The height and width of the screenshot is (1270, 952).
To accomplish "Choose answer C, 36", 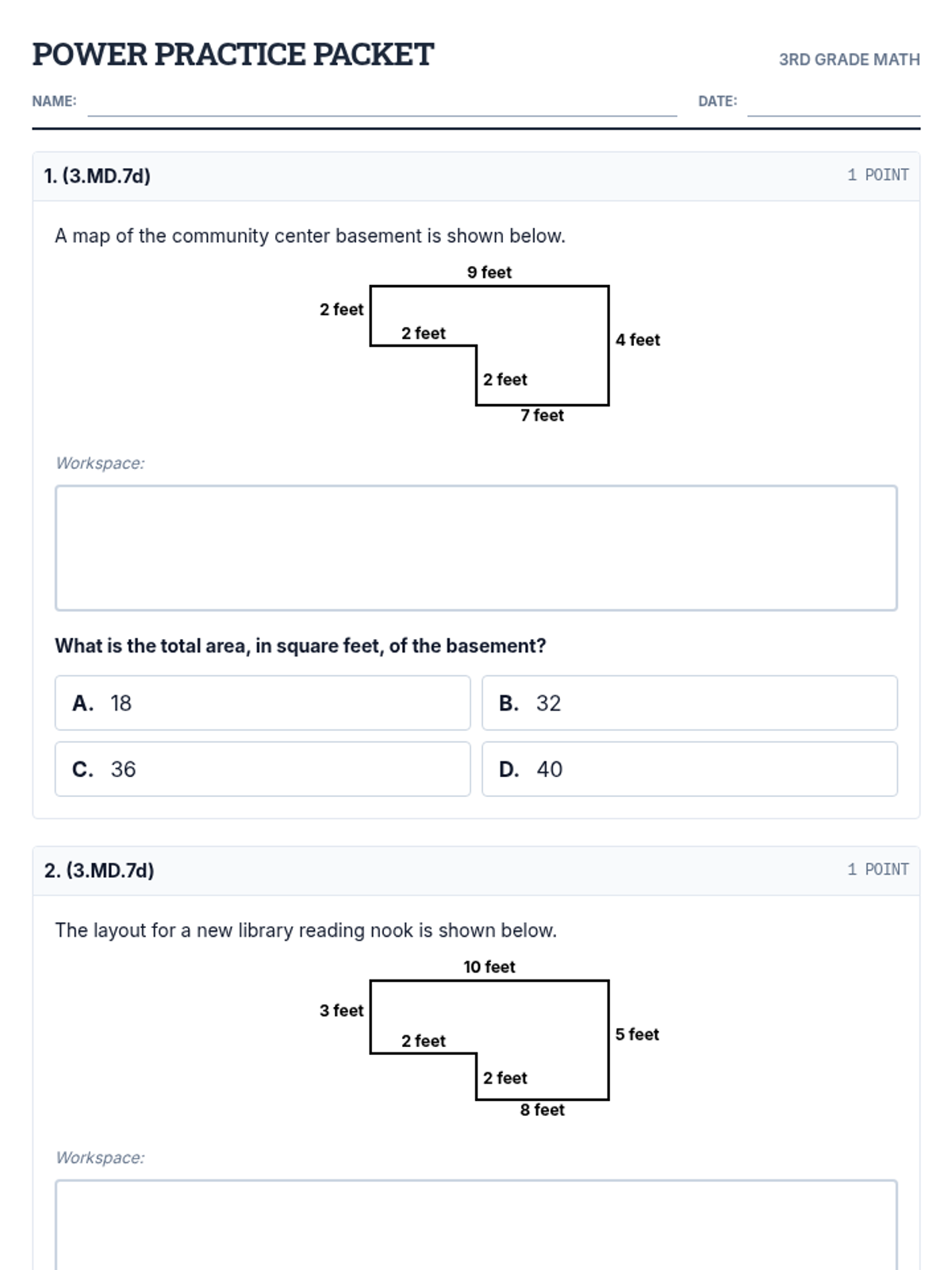I will (263, 769).
